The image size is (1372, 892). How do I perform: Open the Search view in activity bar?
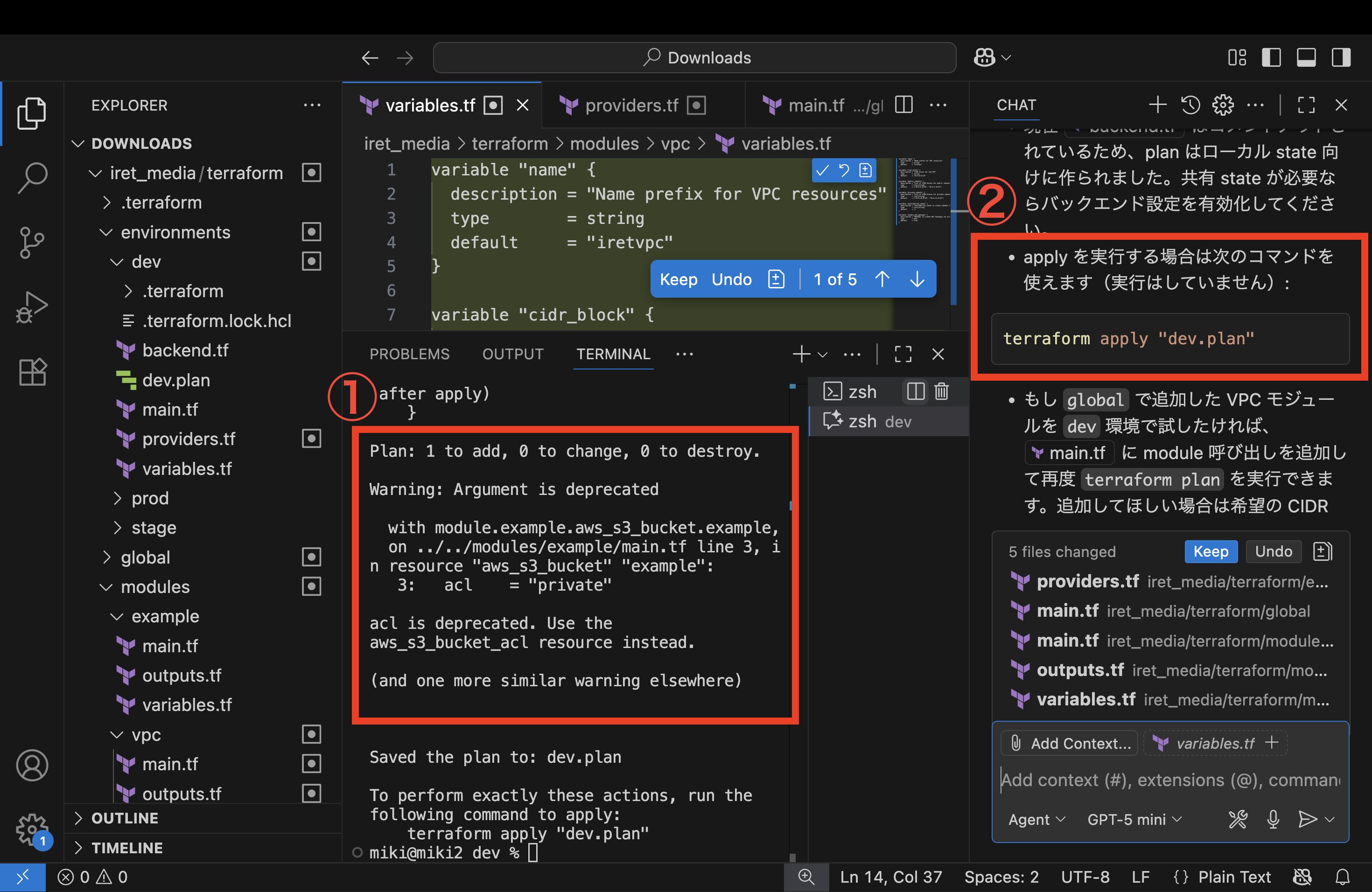32,177
